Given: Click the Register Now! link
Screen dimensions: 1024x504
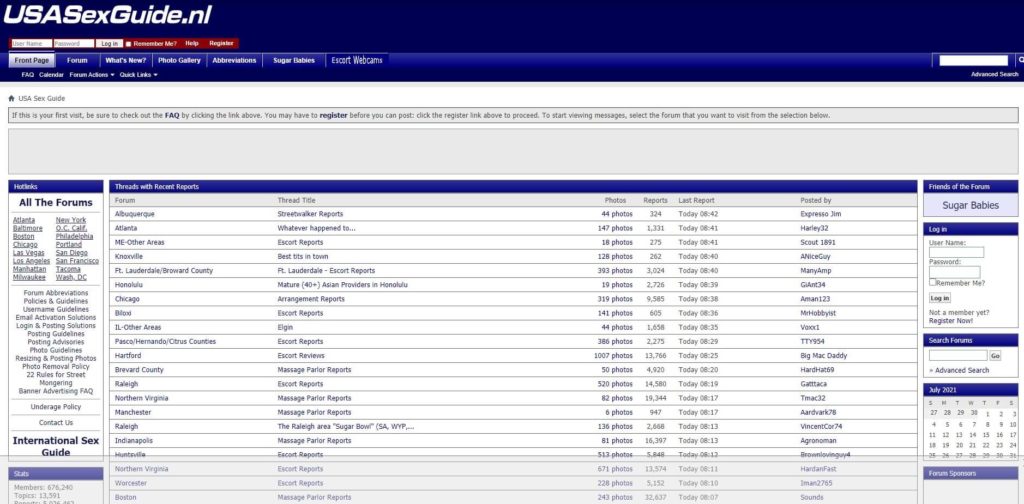Looking at the screenshot, I should (x=950, y=321).
